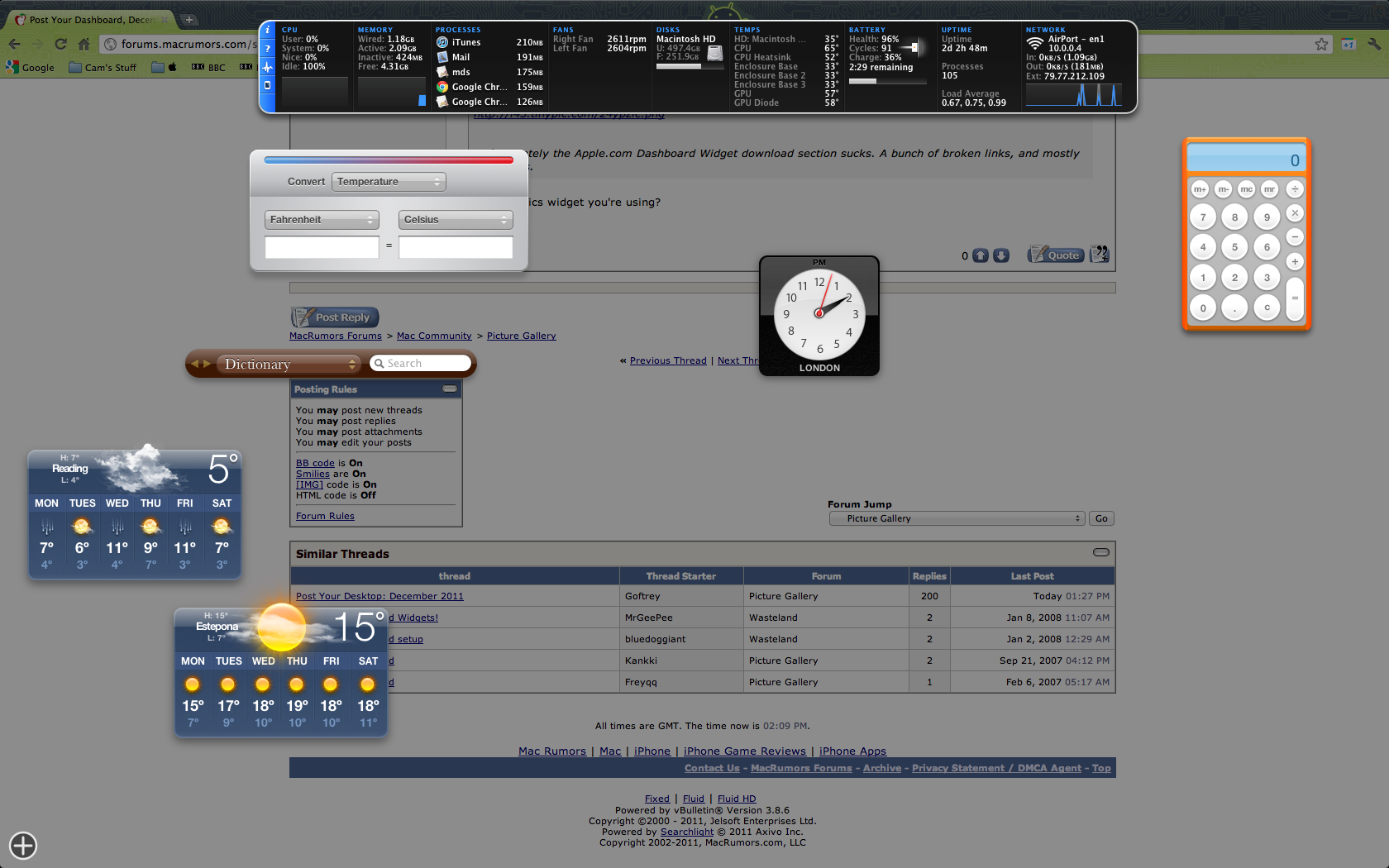This screenshot has height=868, width=1389.
Task: Click the London clock widget face
Action: pyautogui.click(x=819, y=313)
